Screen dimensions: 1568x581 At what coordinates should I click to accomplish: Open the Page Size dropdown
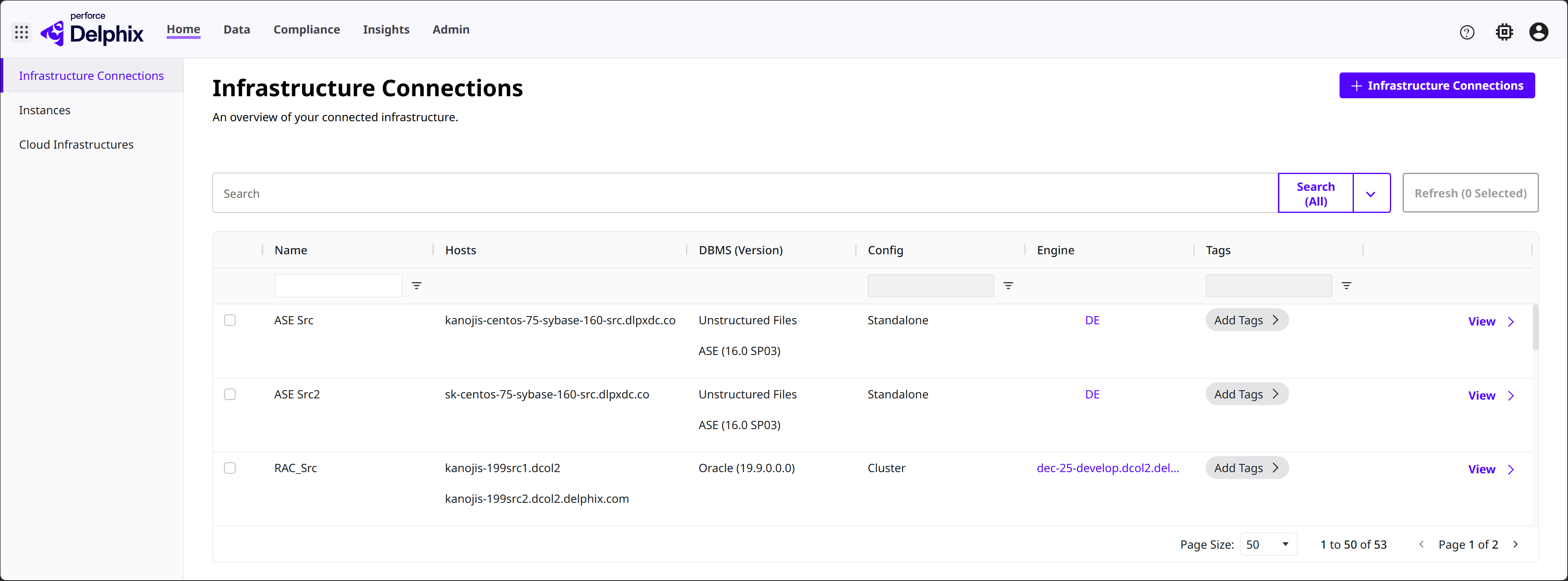point(1268,545)
